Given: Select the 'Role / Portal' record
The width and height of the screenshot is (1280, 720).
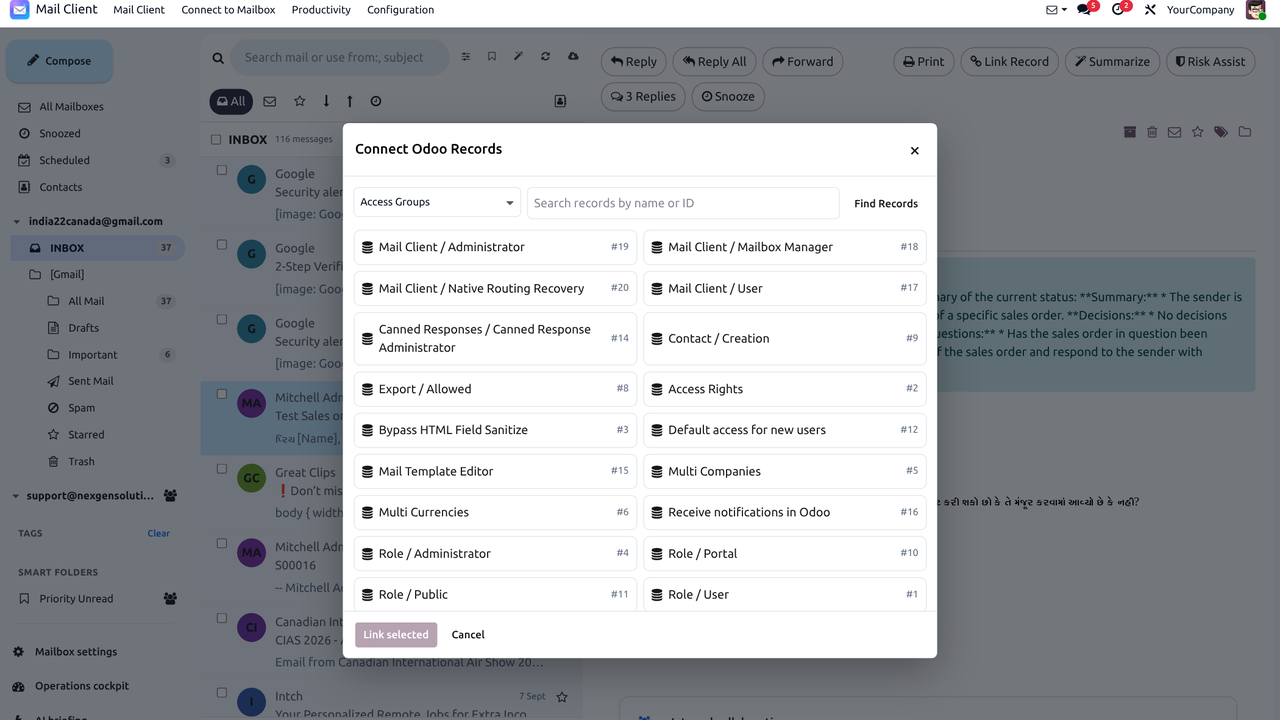Looking at the screenshot, I should click(x=785, y=553).
